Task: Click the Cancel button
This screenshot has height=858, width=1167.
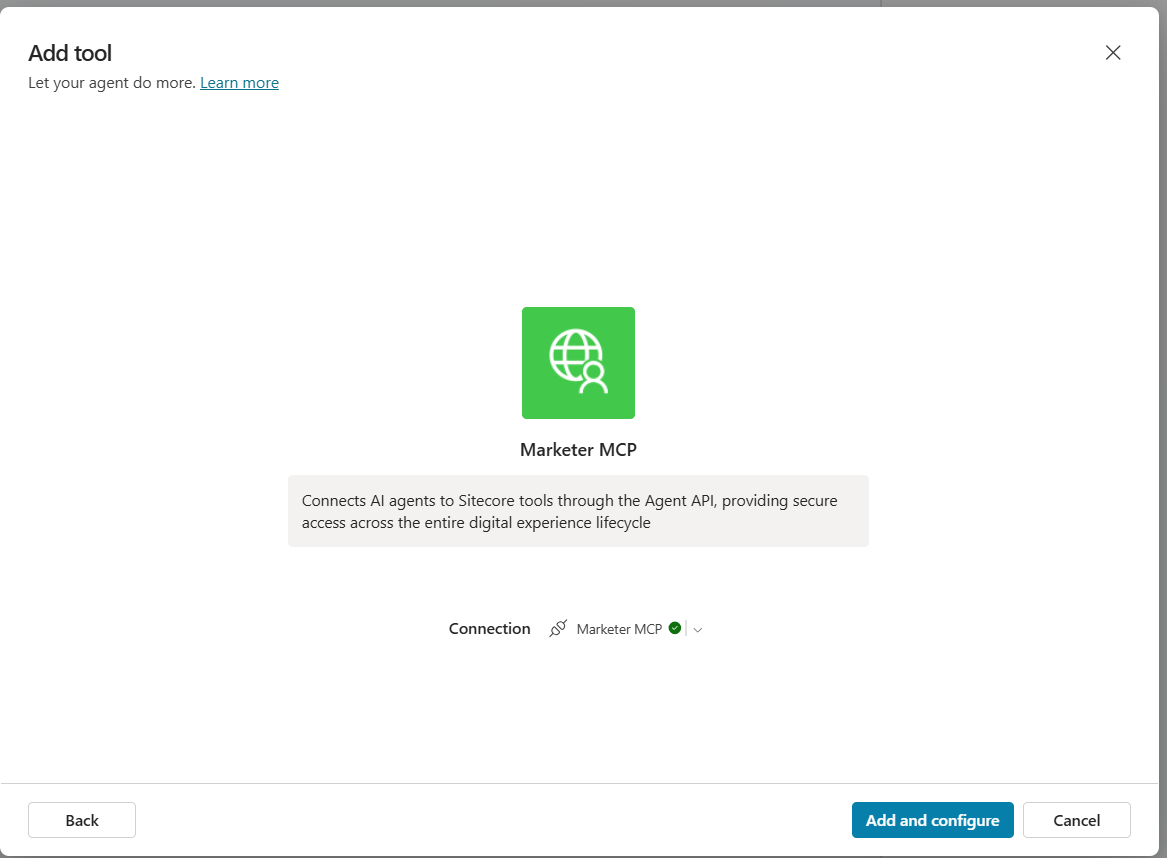Action: point(1076,820)
